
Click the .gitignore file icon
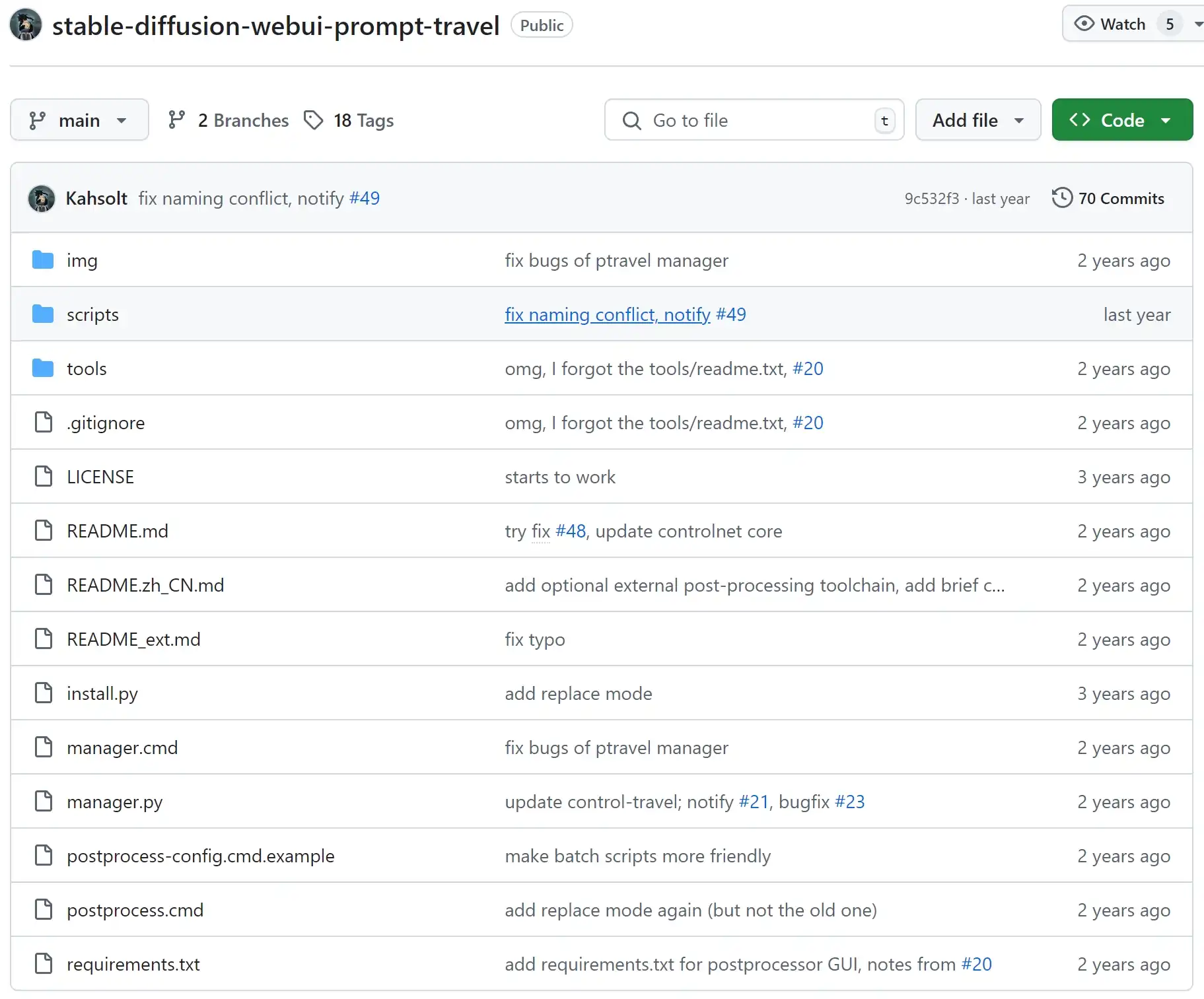pyautogui.click(x=44, y=423)
